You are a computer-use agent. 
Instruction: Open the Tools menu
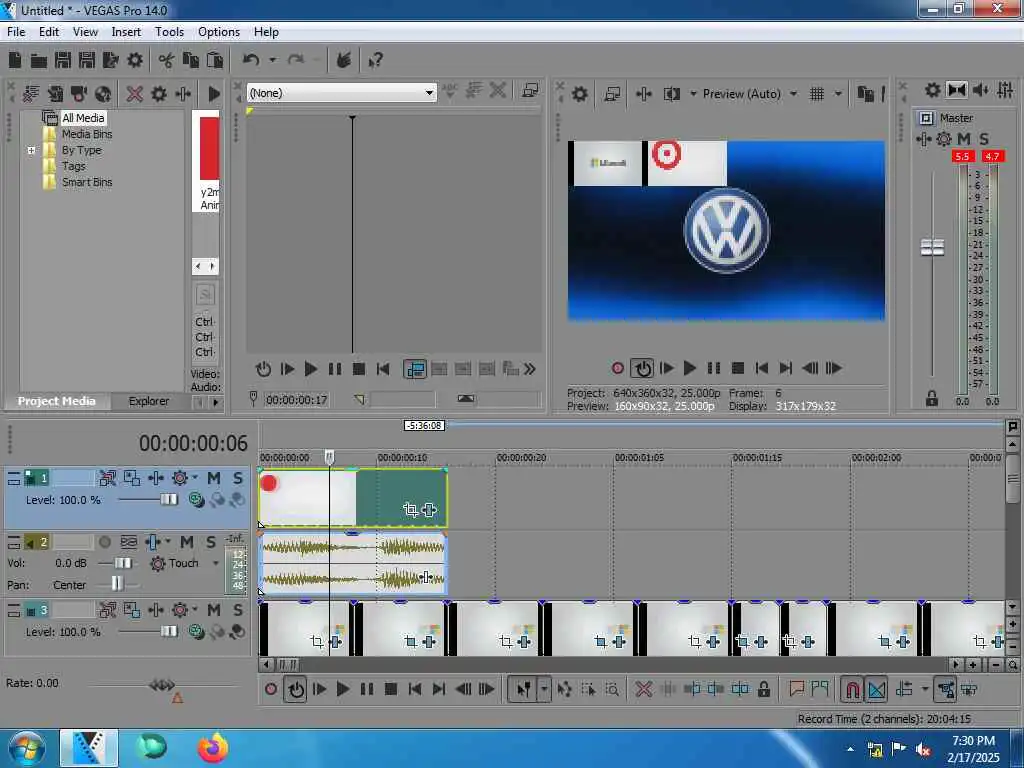(169, 31)
